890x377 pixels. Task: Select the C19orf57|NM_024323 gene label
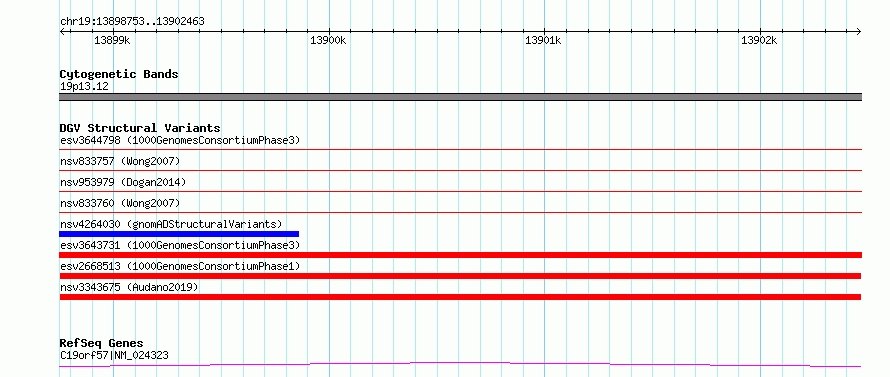114,356
